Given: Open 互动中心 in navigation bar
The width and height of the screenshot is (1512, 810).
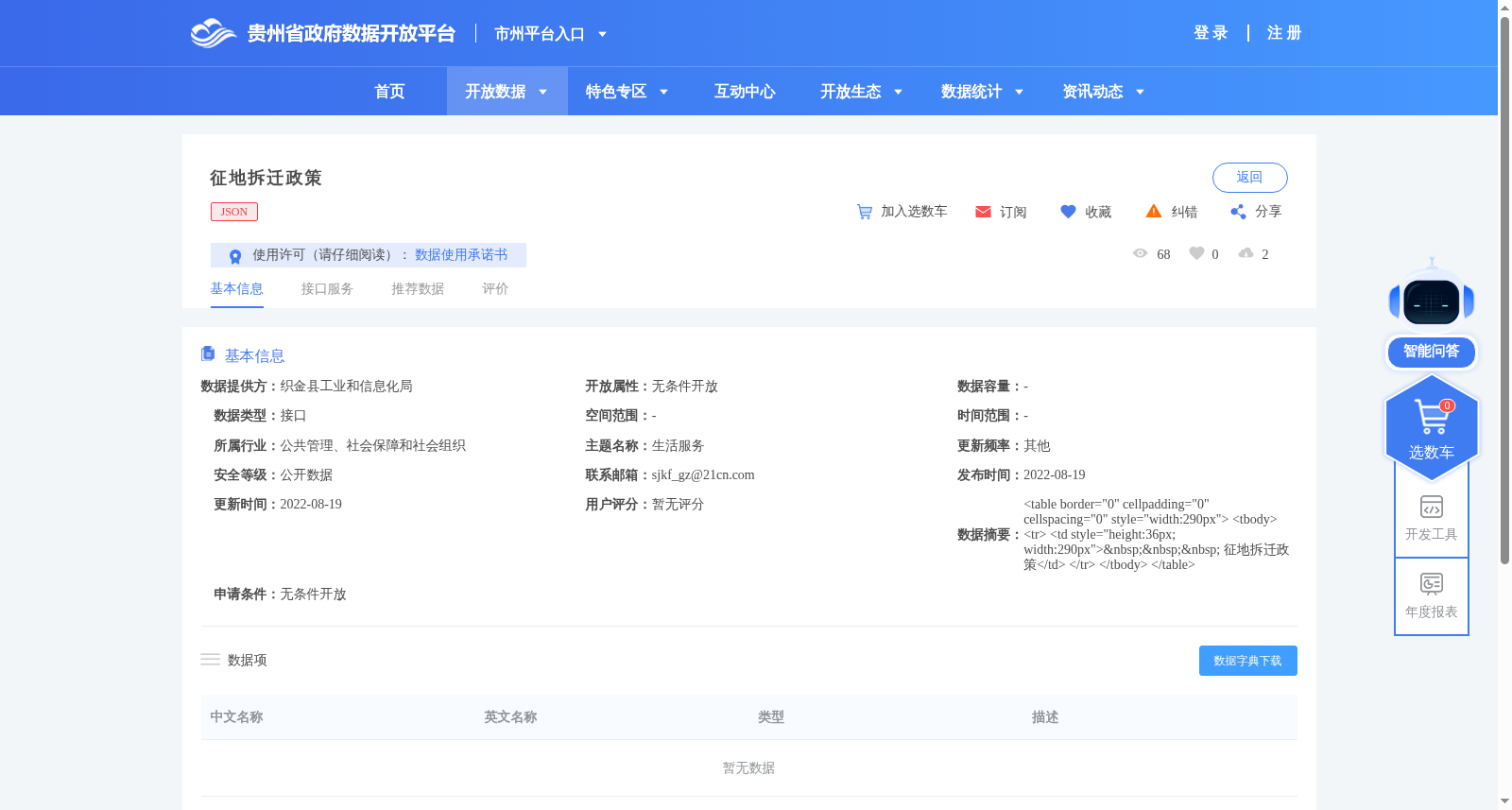Looking at the screenshot, I should tap(745, 92).
